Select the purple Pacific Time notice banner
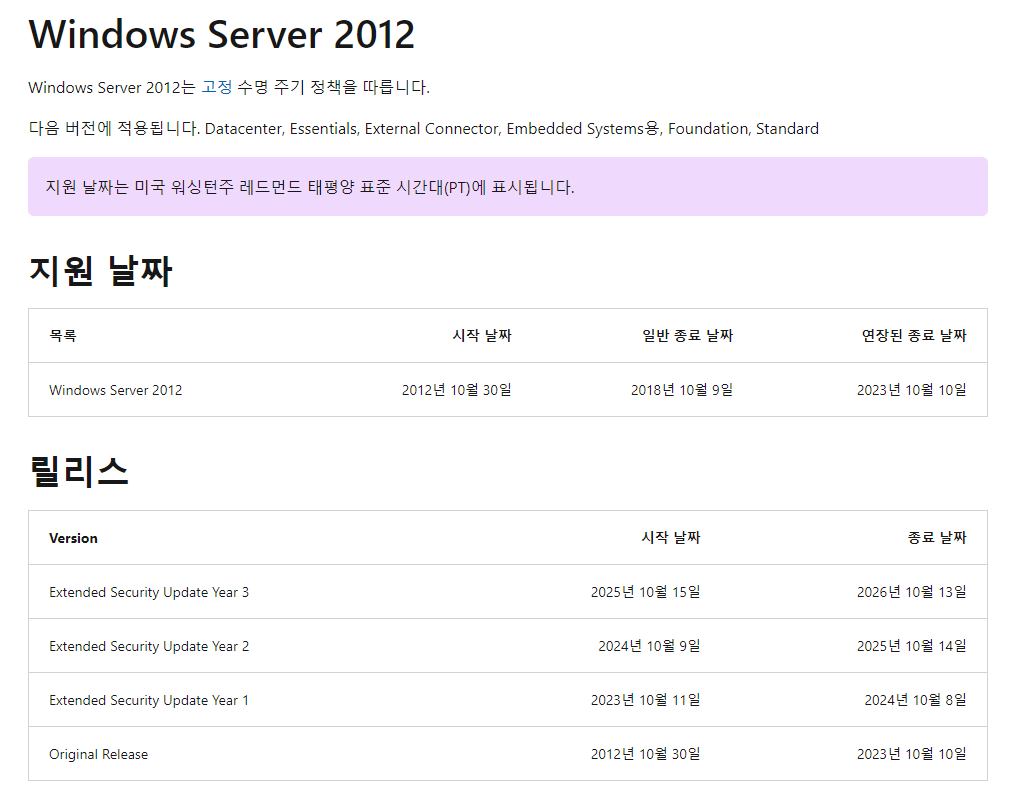The width and height of the screenshot is (1013, 794). click(507, 187)
